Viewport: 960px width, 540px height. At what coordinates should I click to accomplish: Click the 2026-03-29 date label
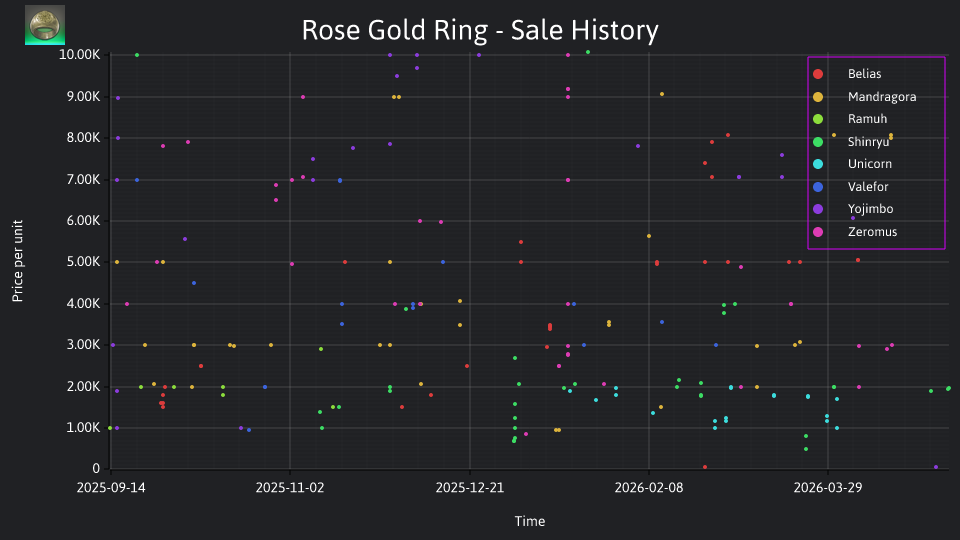coord(828,488)
